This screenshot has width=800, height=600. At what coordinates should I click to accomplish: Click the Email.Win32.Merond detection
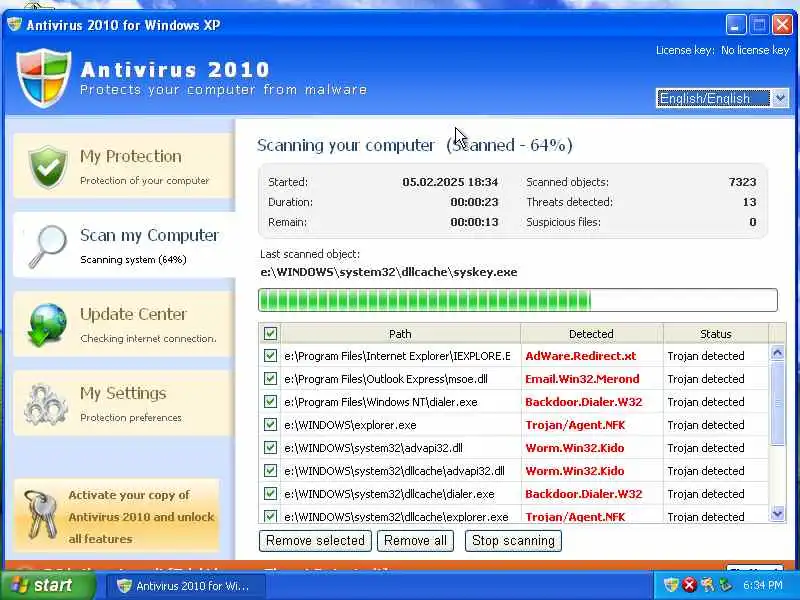coord(582,379)
